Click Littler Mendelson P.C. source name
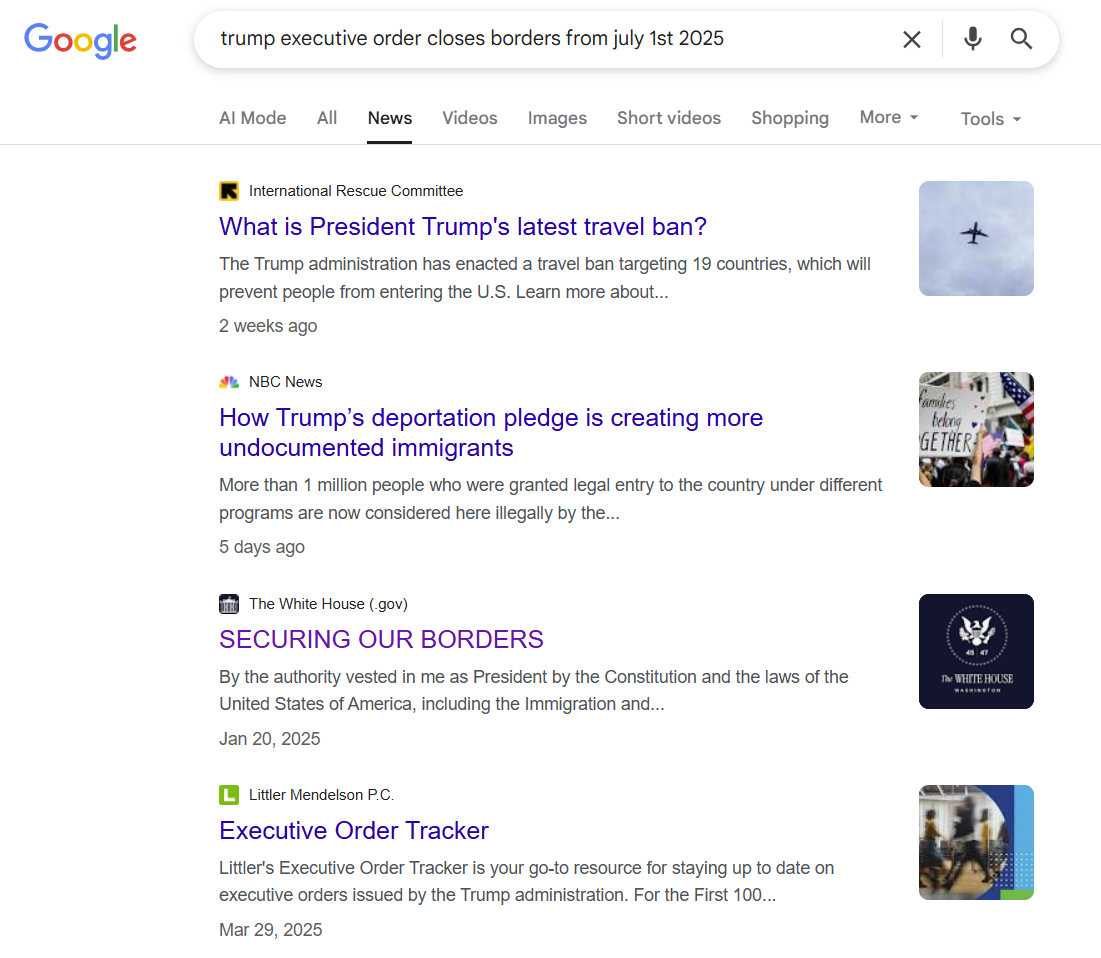Screen dimensions: 1101x958 [322, 795]
